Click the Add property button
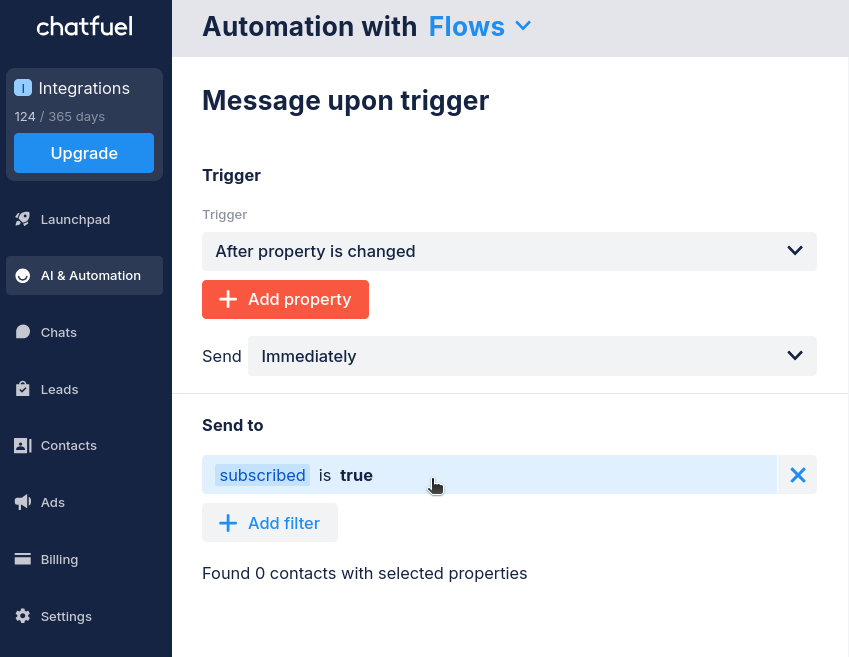This screenshot has width=849, height=657. point(285,299)
